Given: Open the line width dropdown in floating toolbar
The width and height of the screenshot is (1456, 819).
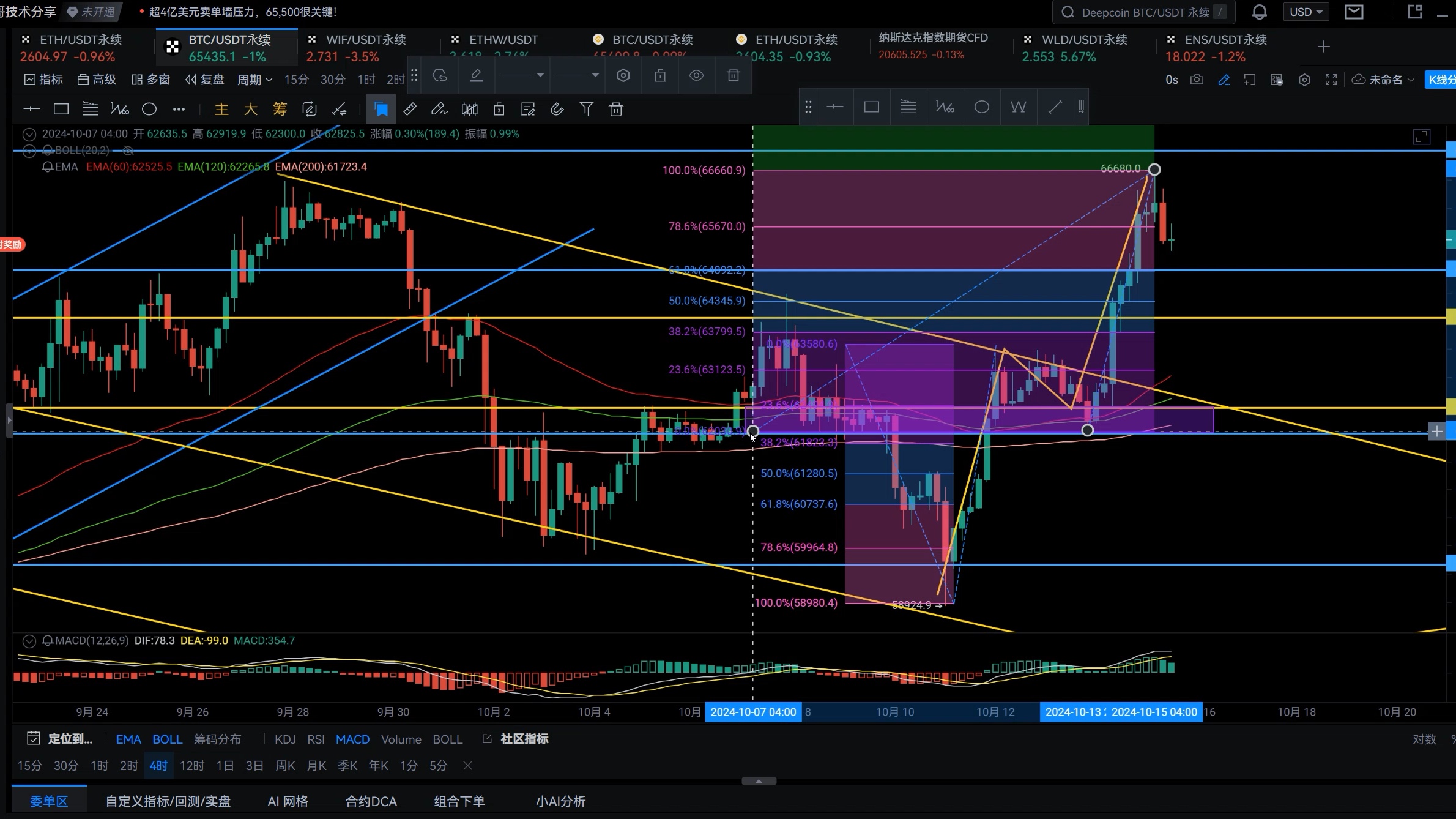Looking at the screenshot, I should coord(576,75).
